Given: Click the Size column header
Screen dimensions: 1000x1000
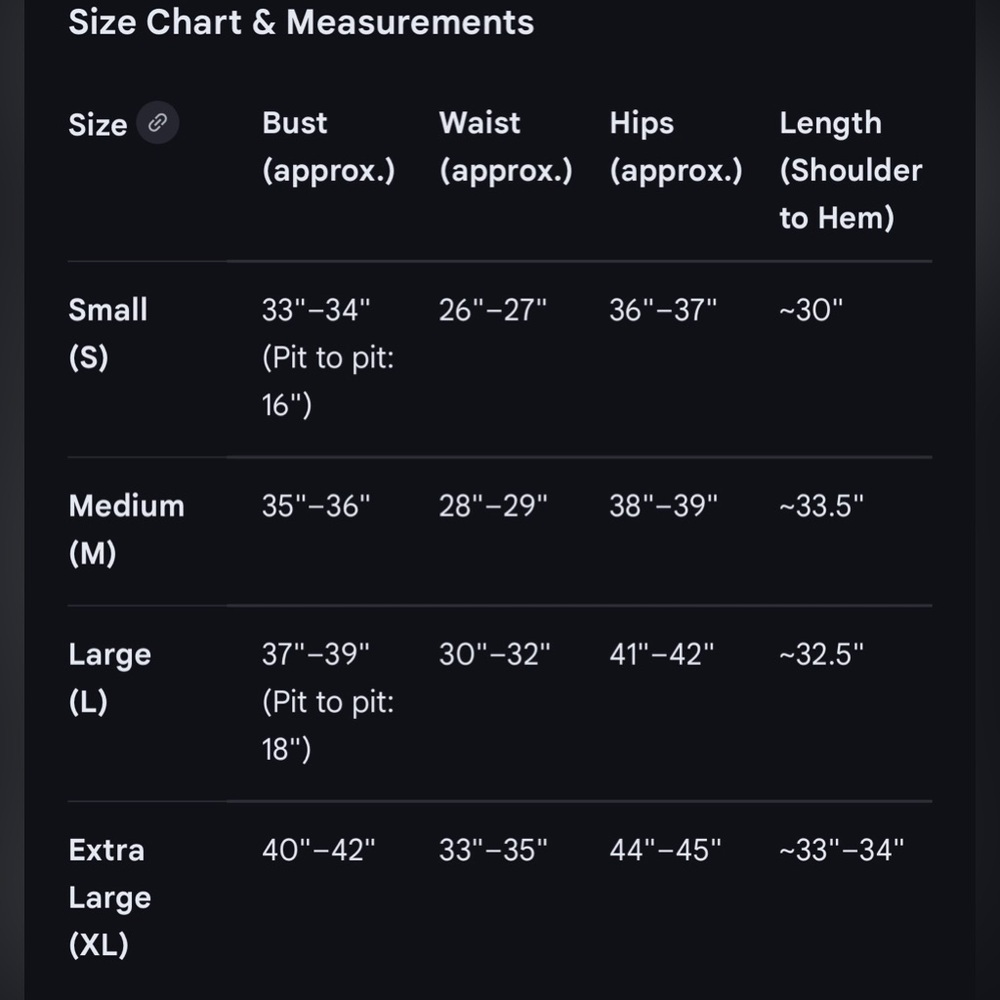Looking at the screenshot, I should (98, 124).
